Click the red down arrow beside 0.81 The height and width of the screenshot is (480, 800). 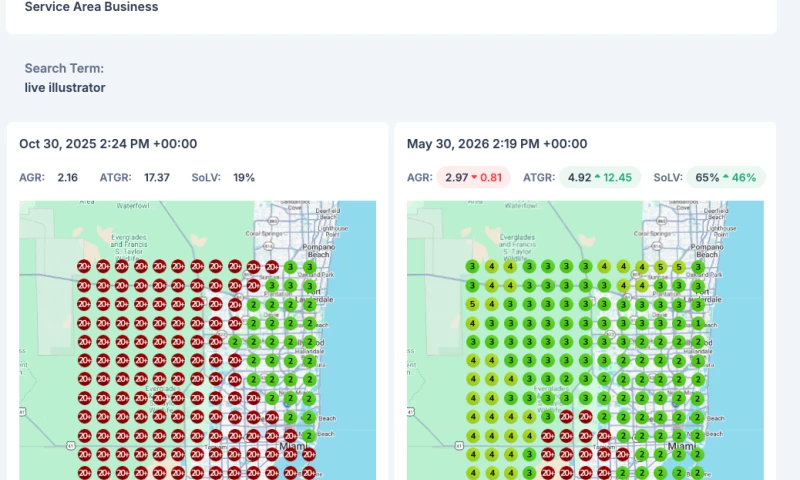[x=474, y=178]
